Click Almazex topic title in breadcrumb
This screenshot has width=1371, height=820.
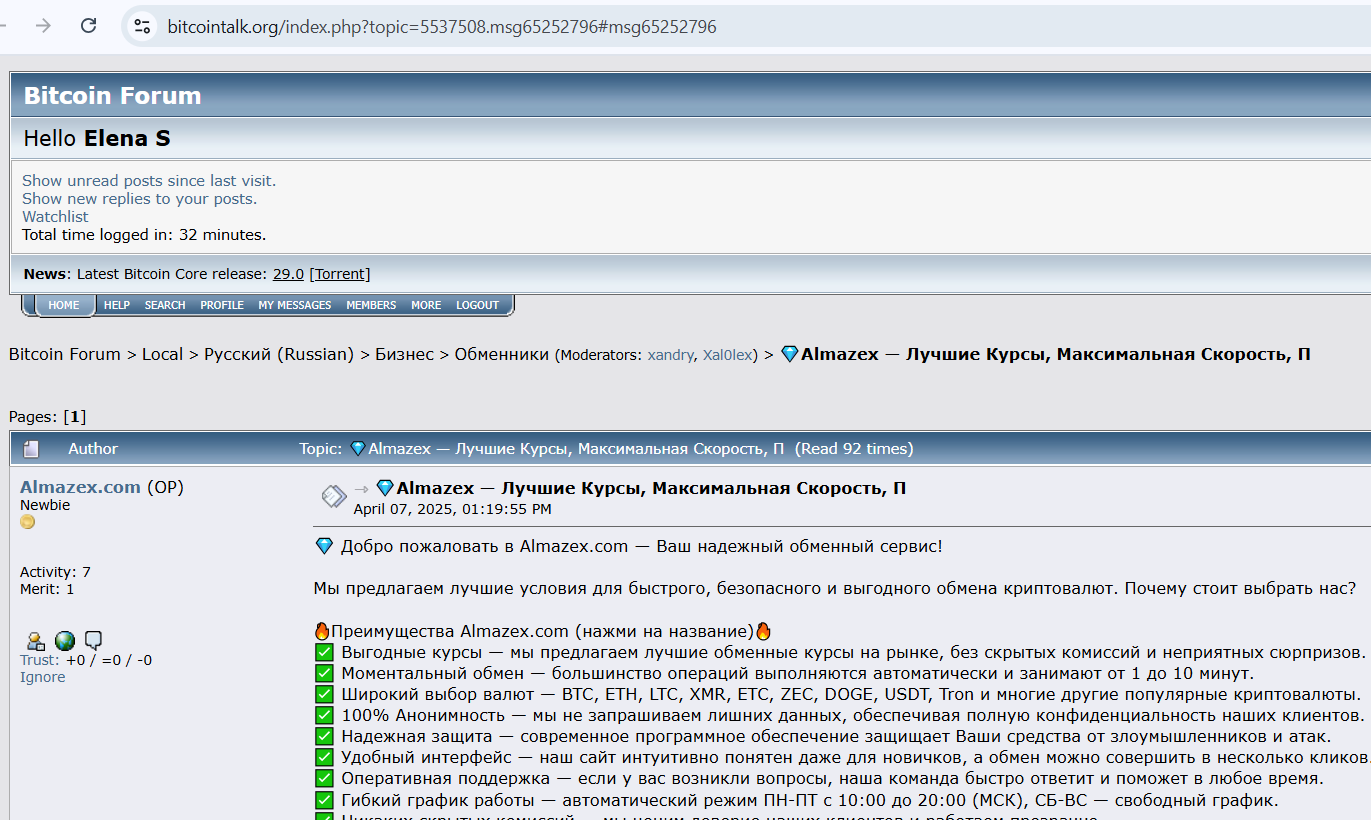1045,354
